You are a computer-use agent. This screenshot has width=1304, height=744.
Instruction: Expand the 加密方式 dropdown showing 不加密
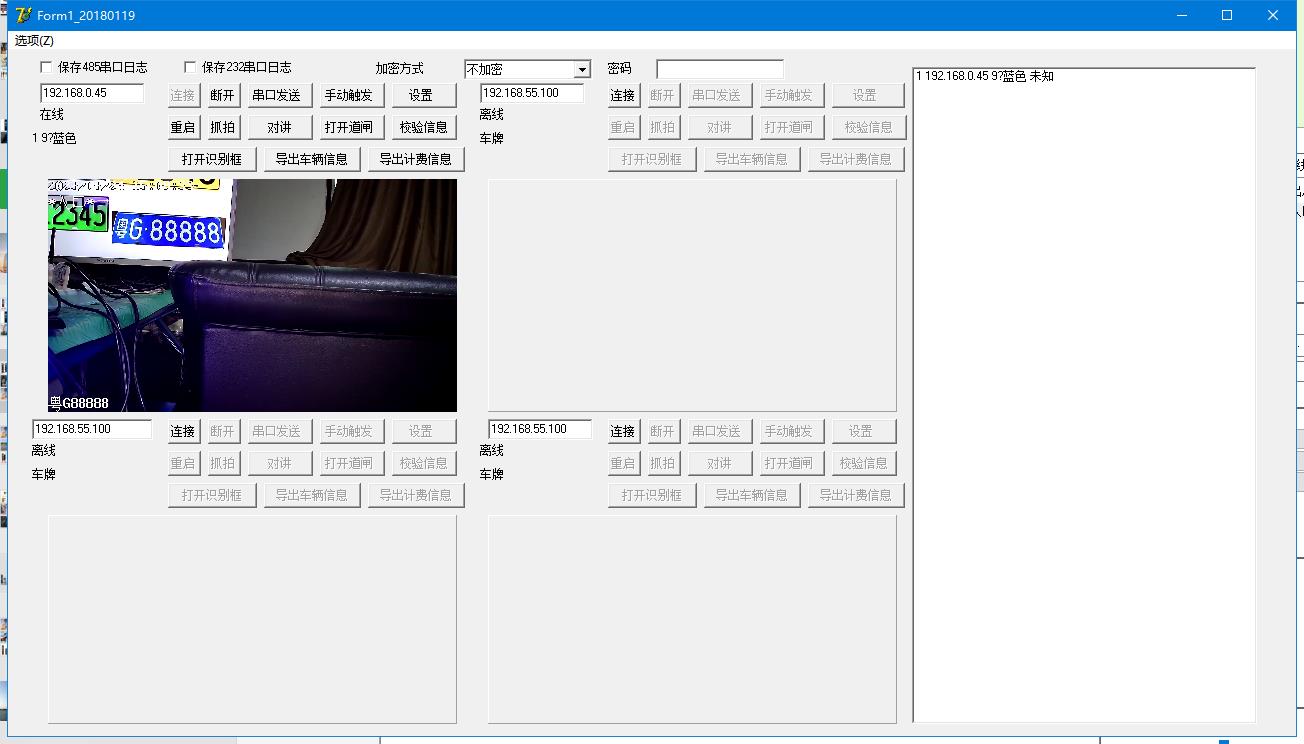pos(582,70)
